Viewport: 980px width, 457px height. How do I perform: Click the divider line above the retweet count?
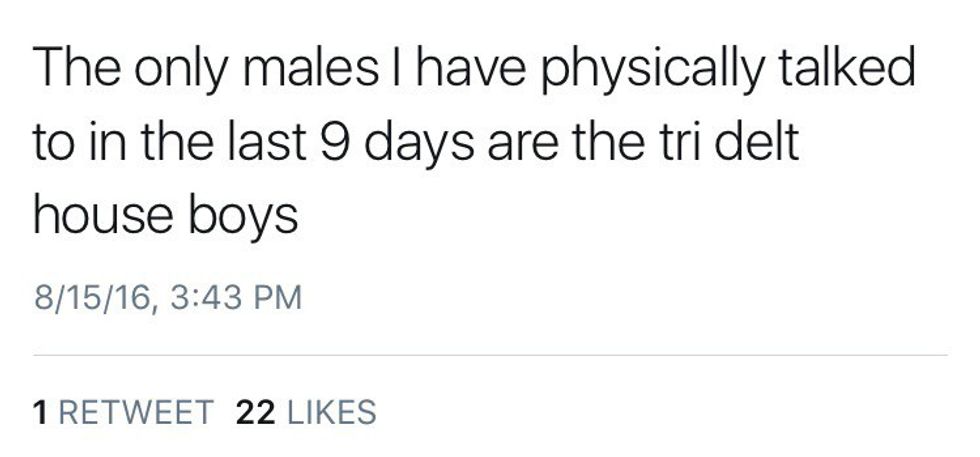pos(490,355)
